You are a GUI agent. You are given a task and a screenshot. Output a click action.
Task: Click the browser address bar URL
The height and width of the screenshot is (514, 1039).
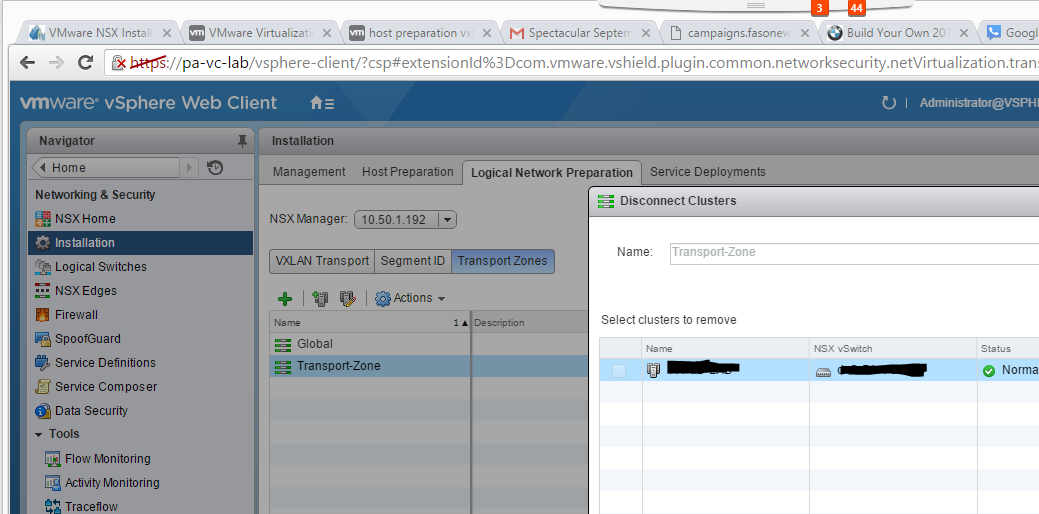(573, 63)
